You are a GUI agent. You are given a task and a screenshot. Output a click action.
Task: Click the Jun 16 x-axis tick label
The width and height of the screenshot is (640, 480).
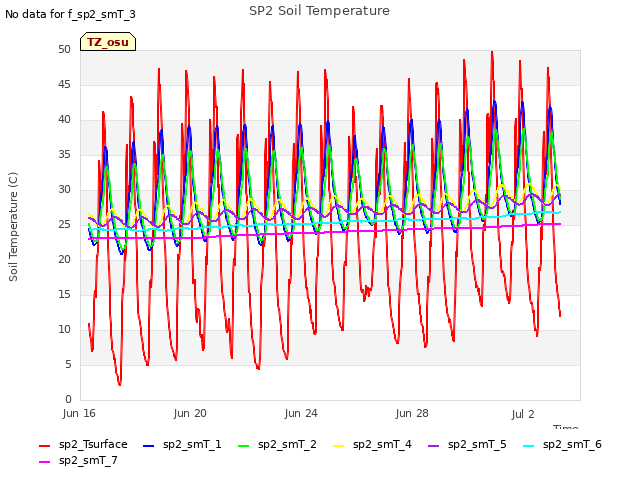click(x=79, y=413)
